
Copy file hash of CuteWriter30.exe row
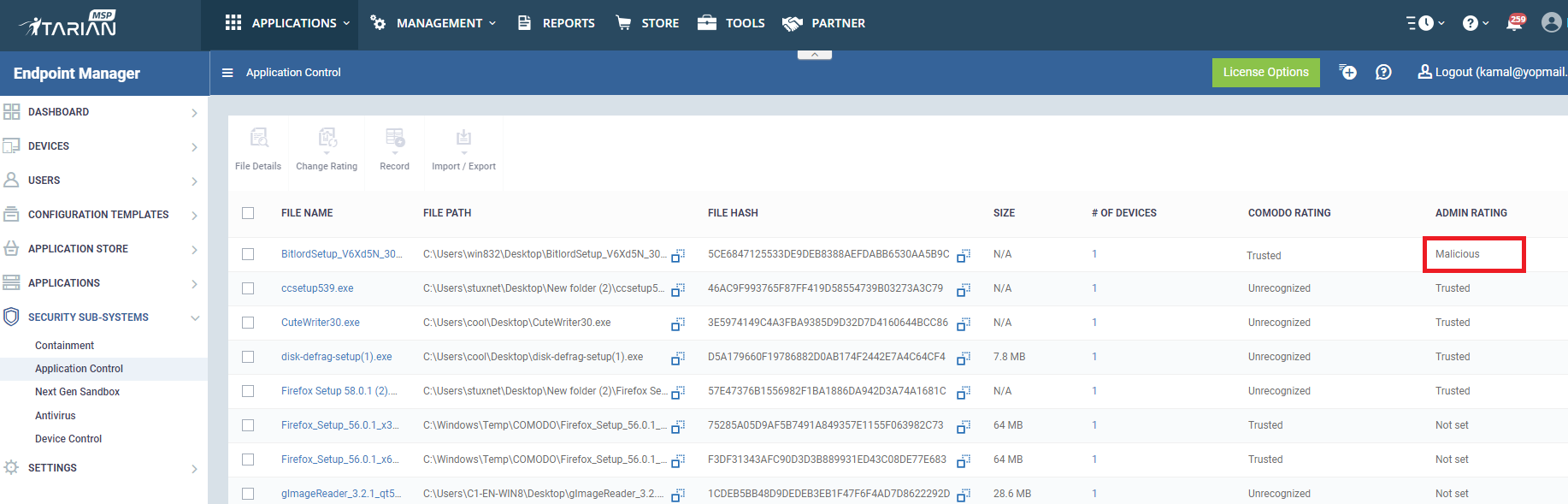point(964,323)
